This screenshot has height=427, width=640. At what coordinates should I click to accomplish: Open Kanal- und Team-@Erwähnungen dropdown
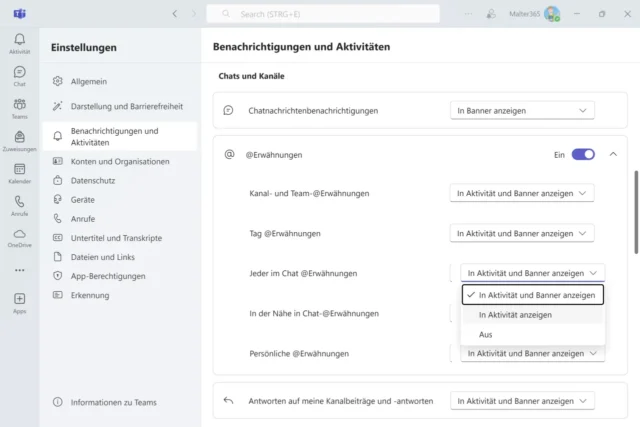point(524,193)
